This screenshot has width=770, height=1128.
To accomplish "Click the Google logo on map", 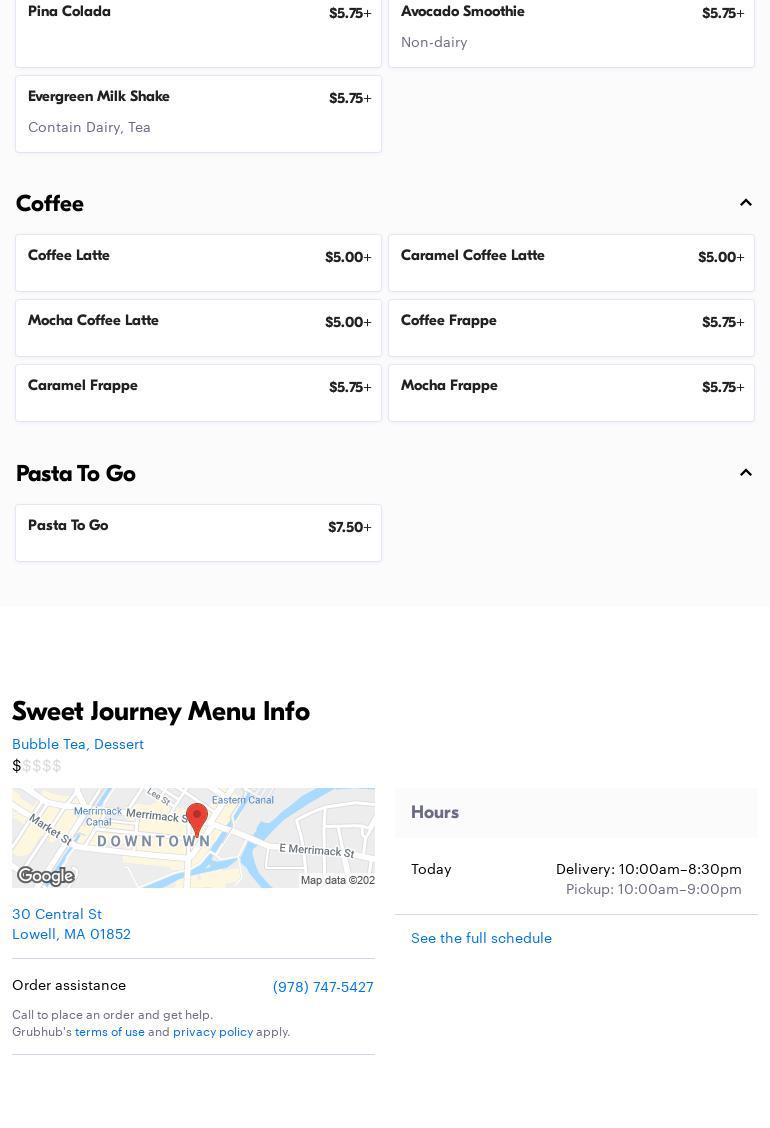I will point(46,876).
